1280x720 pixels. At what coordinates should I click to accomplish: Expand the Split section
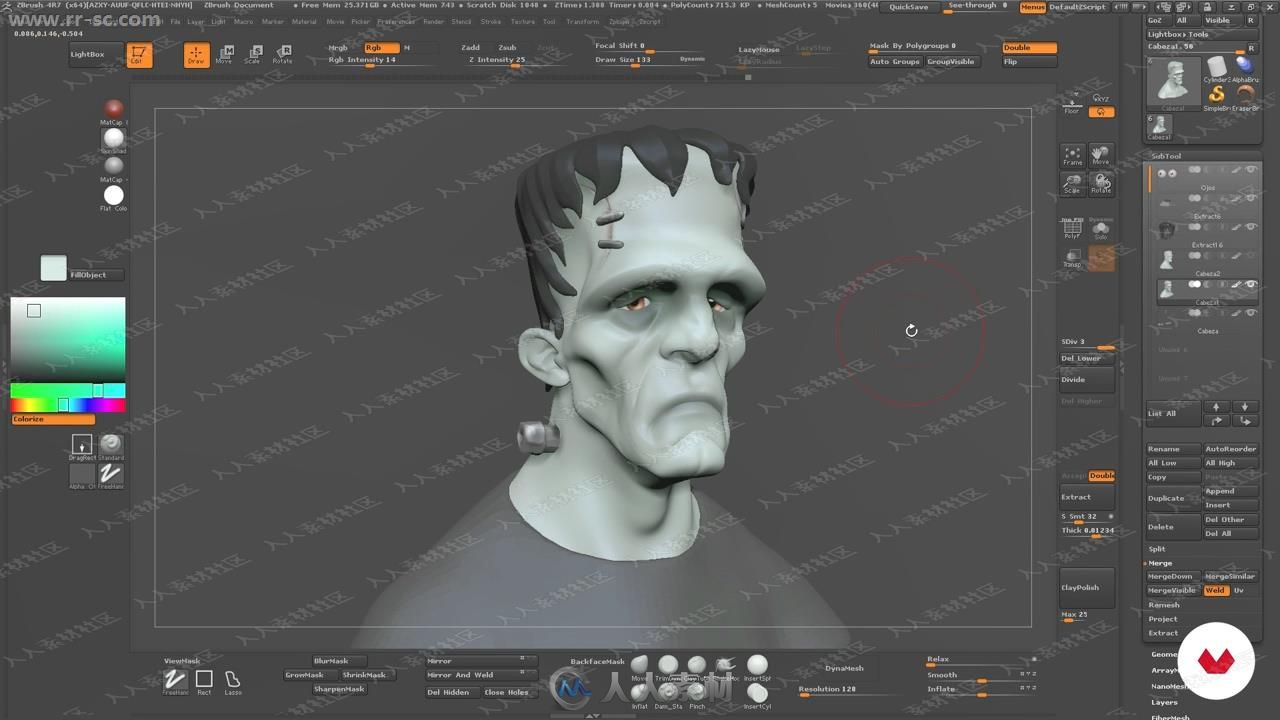coord(1157,549)
